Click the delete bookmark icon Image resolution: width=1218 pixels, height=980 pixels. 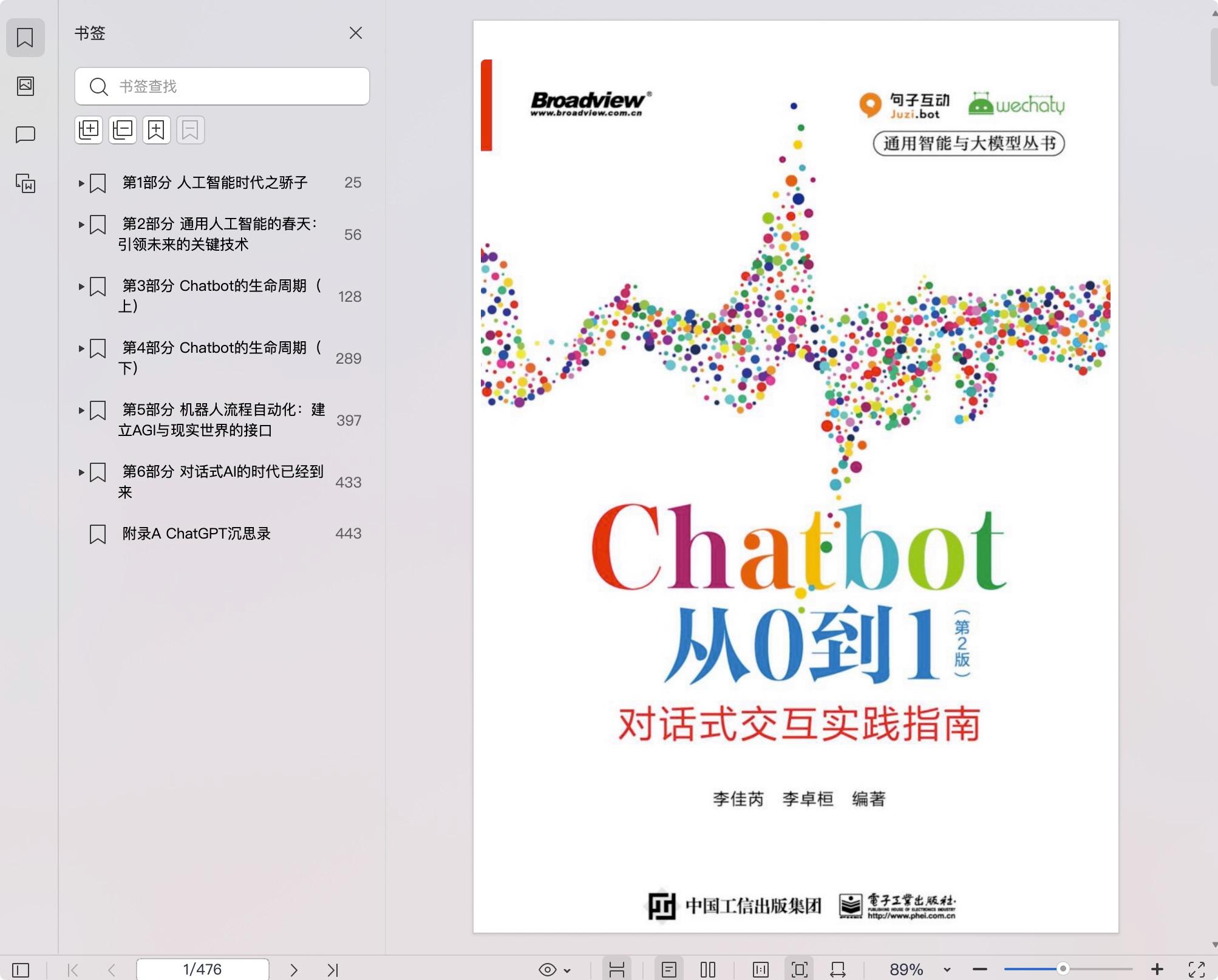click(191, 130)
